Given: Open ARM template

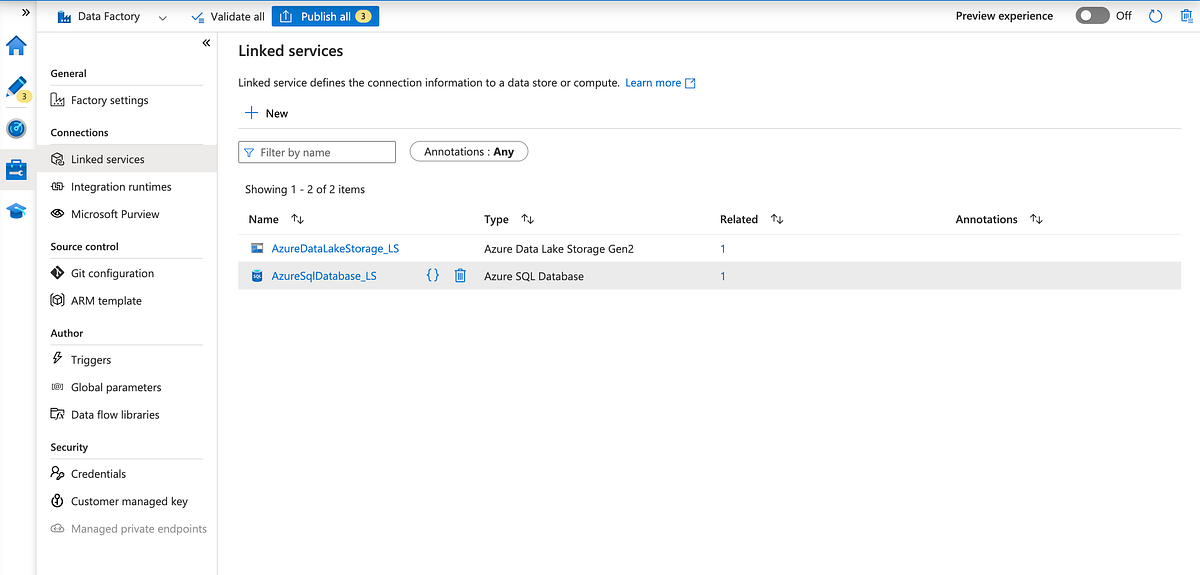Looking at the screenshot, I should pos(106,301).
